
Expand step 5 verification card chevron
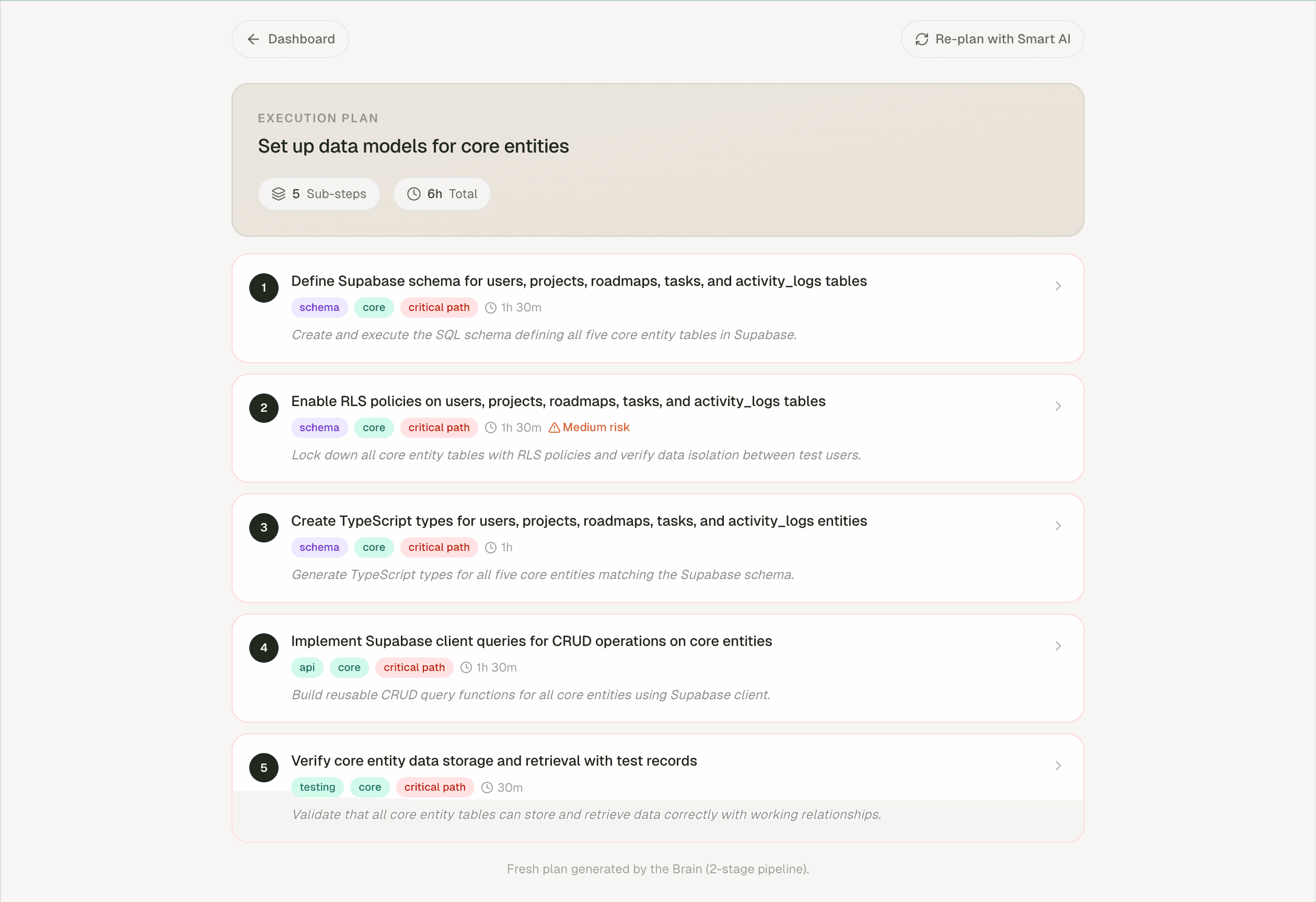point(1058,766)
